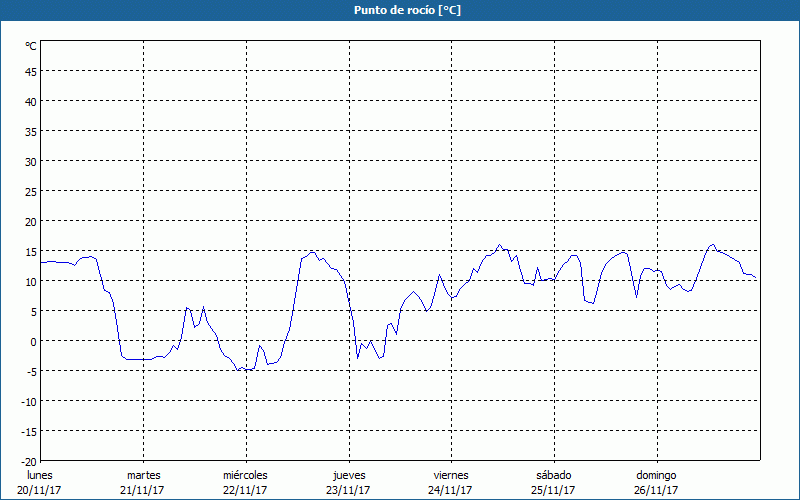The width and height of the screenshot is (800, 500).
Task: Click the 25/11/17 date label
Action: (x=553, y=490)
